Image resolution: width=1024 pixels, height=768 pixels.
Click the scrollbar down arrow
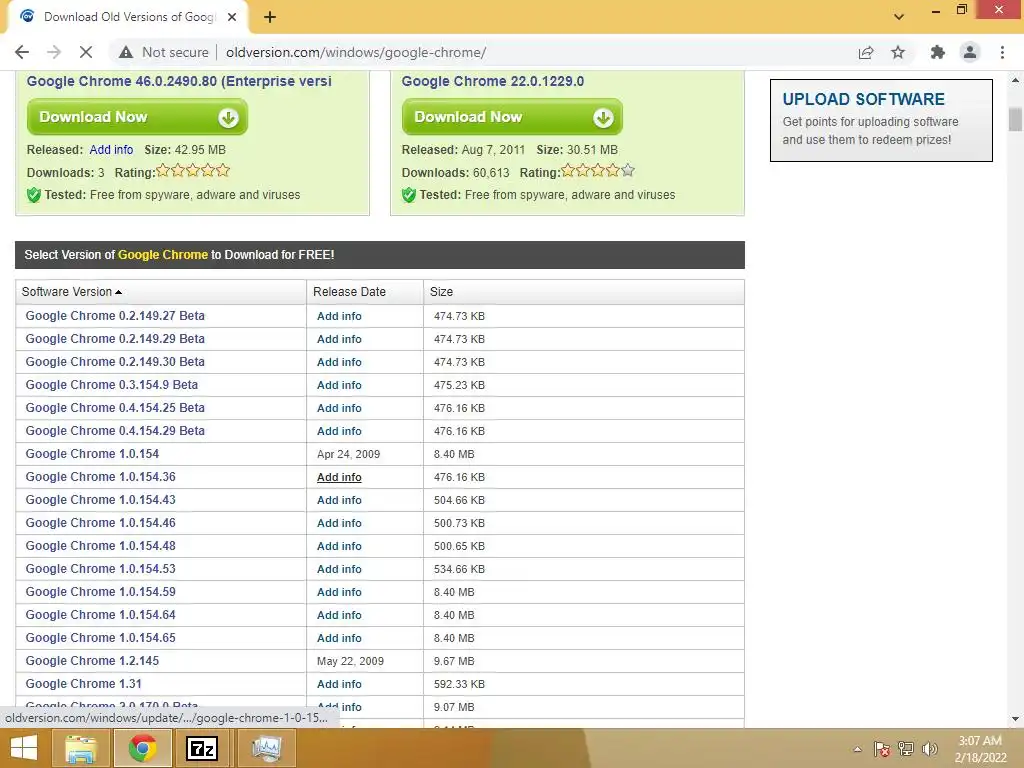(1015, 719)
